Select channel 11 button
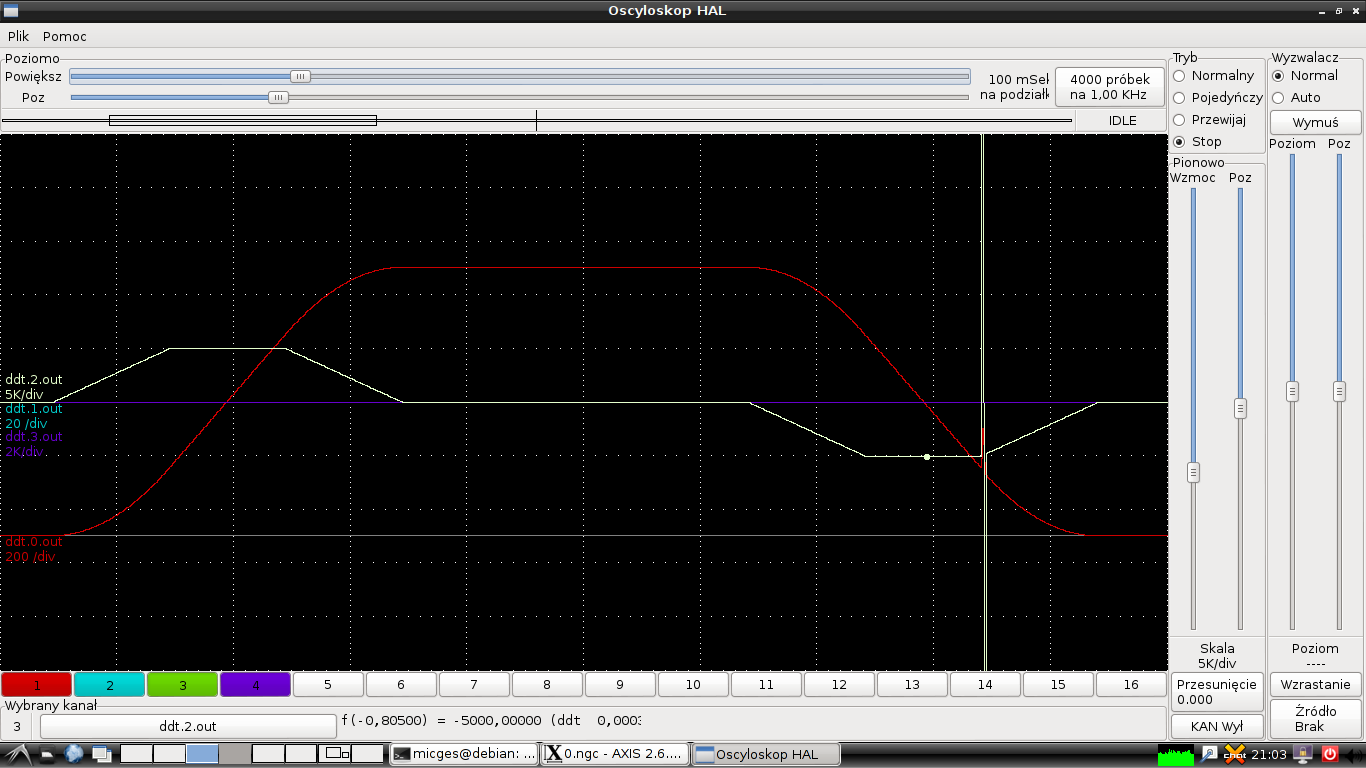Viewport: 1366px width, 768px height. [x=767, y=685]
